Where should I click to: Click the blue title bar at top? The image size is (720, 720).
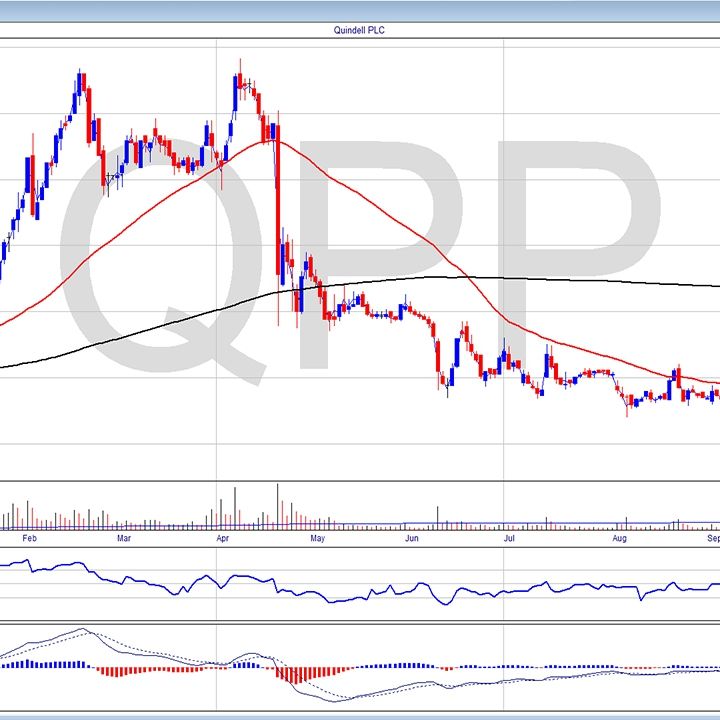click(x=360, y=10)
